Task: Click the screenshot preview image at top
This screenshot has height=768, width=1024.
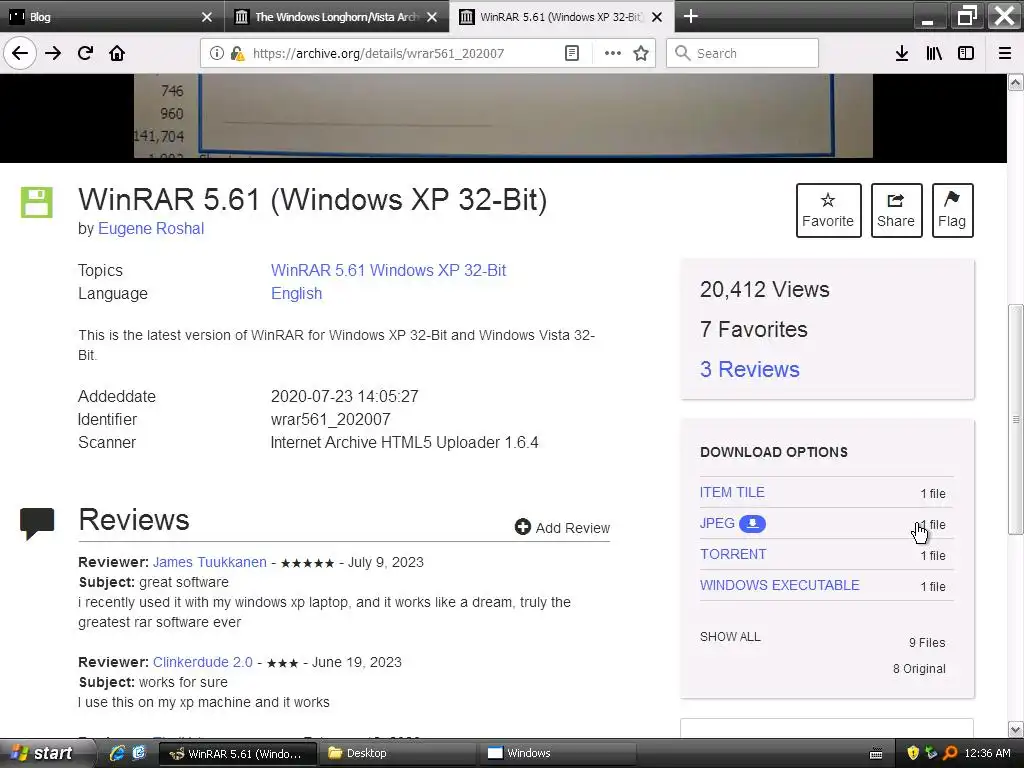Action: [x=503, y=116]
